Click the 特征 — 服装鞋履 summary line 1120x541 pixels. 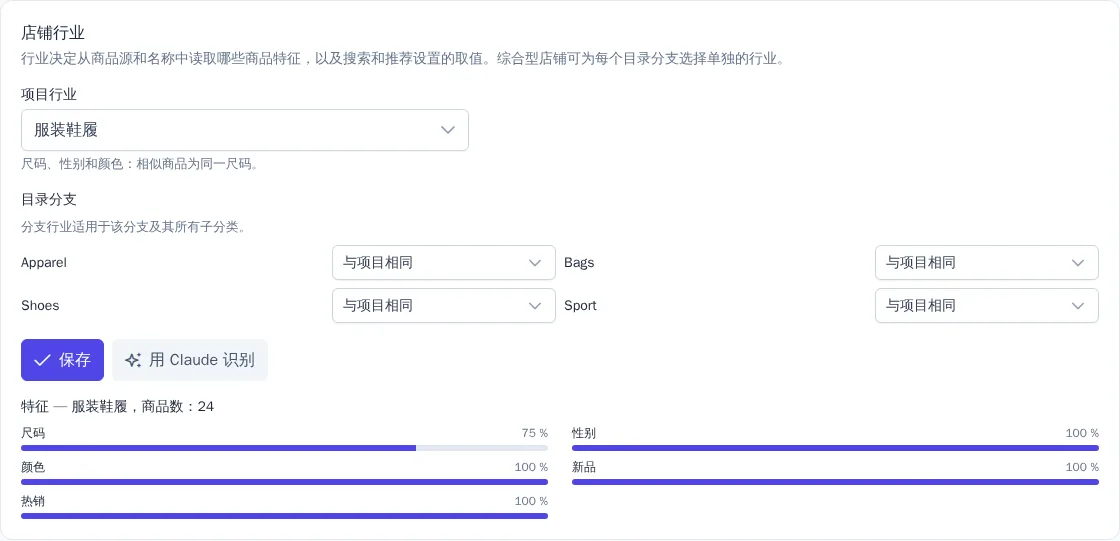(x=118, y=407)
